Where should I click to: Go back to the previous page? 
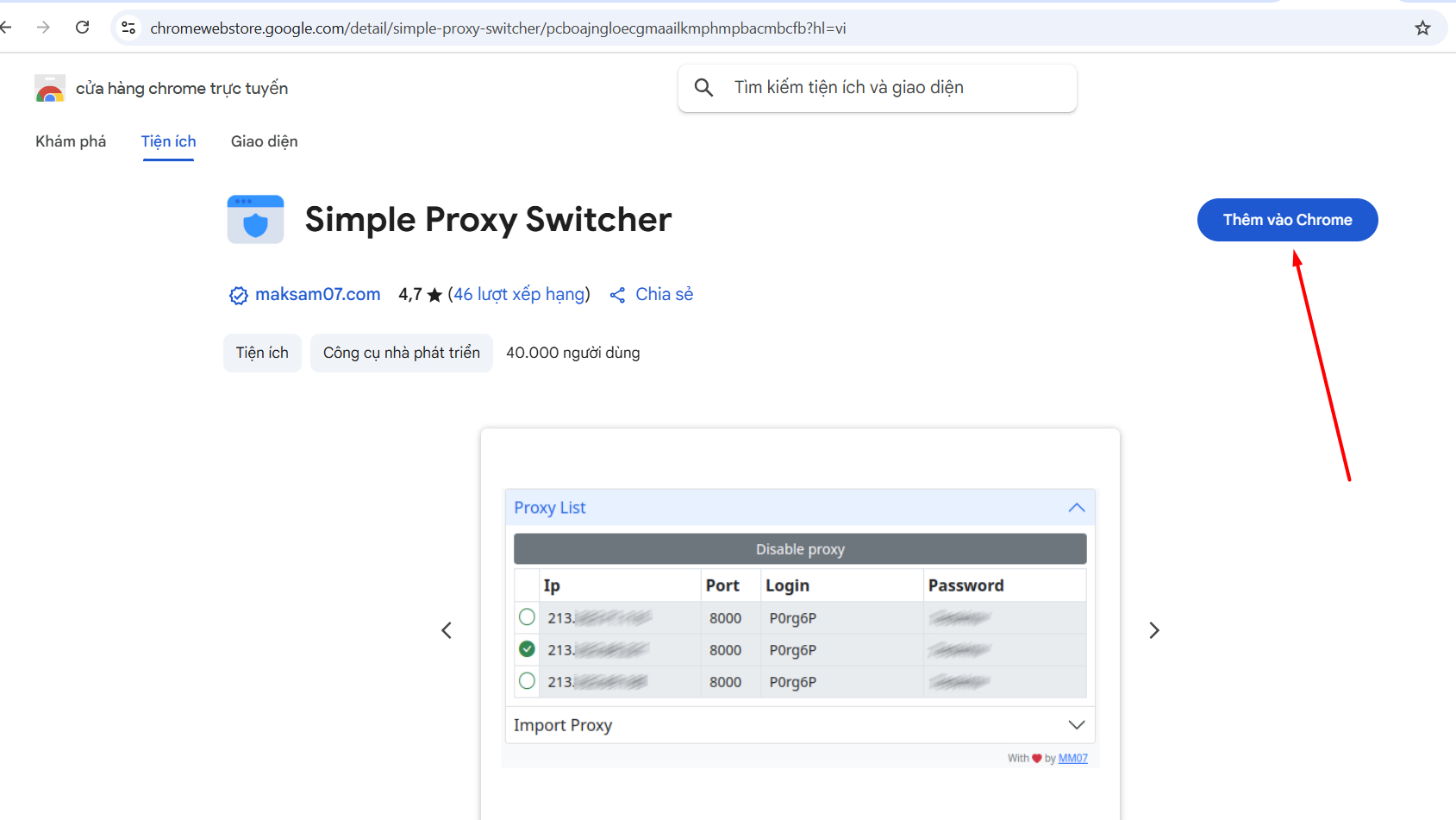point(7,28)
